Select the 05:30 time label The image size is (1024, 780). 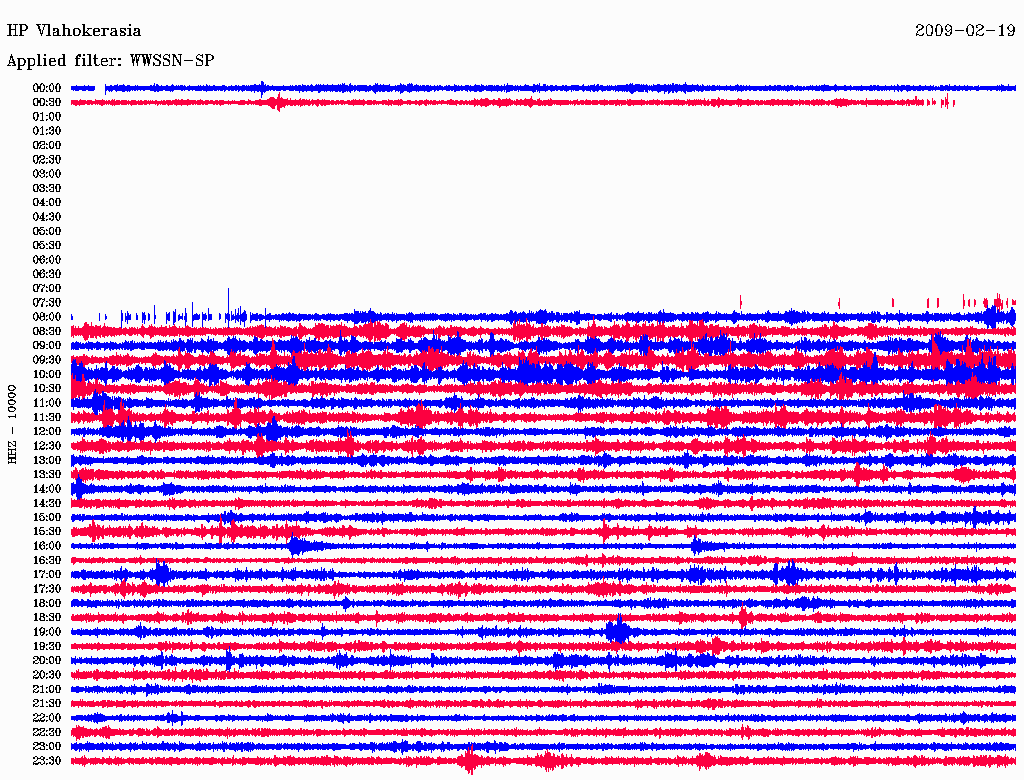(x=46, y=246)
